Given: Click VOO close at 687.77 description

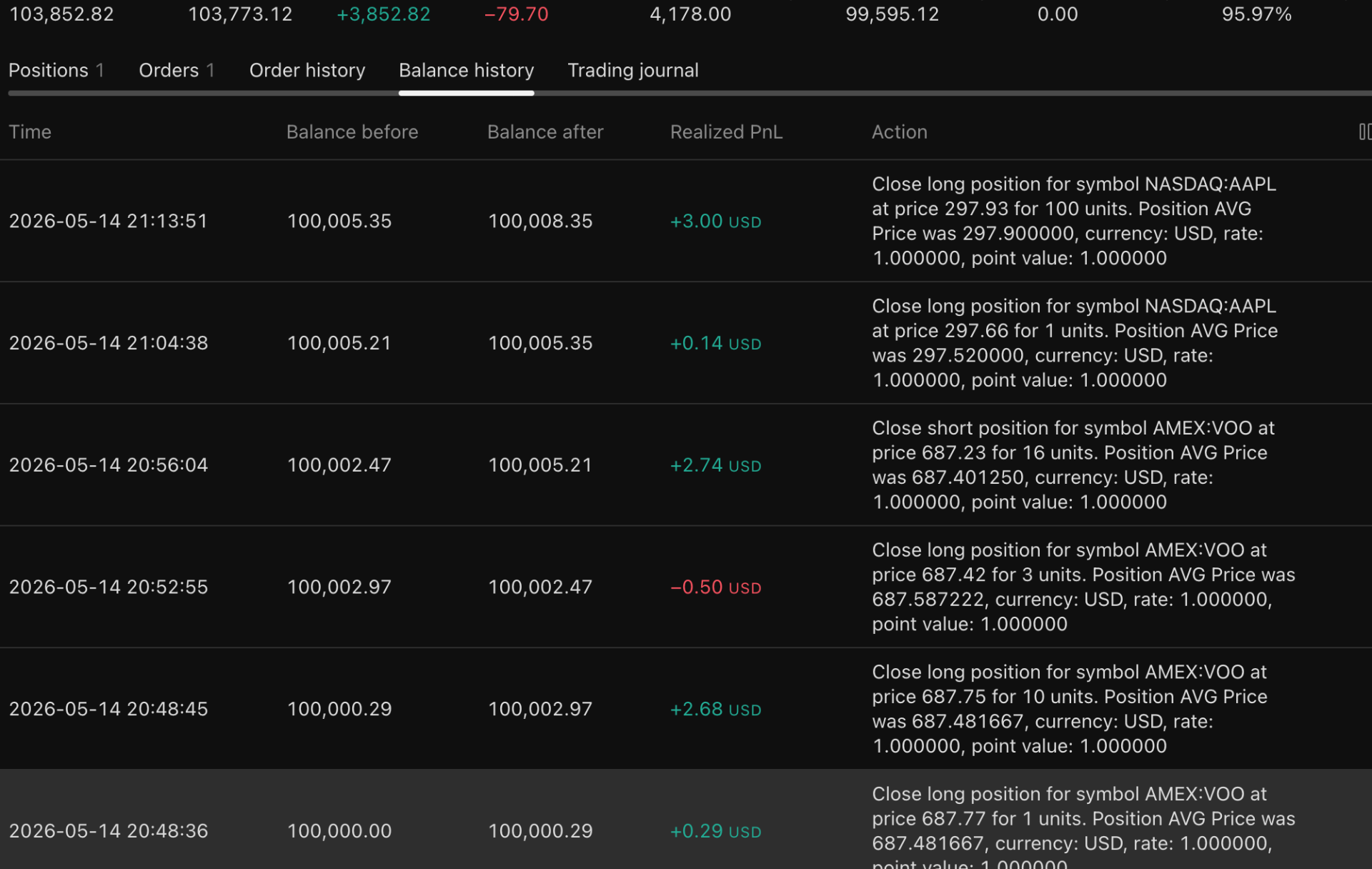Looking at the screenshot, I should (x=1084, y=828).
